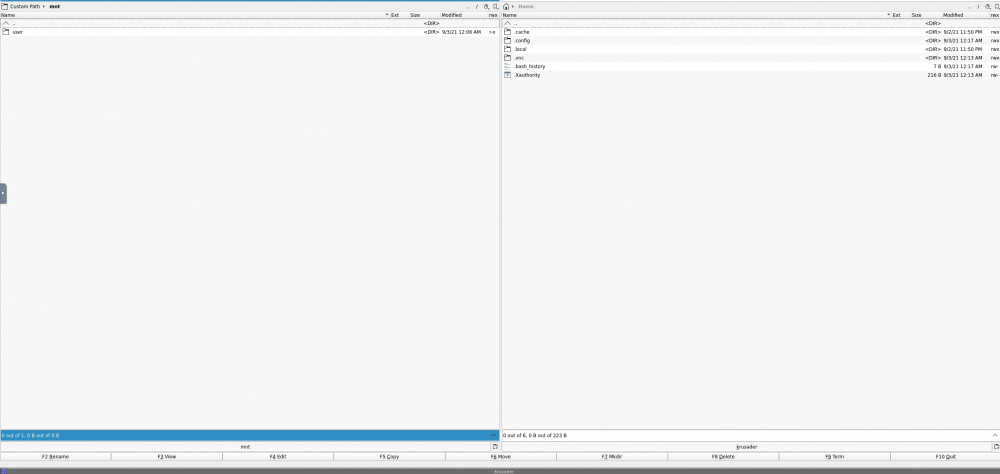Sort right panel by rwx column
1000x474 pixels.
pos(994,15)
